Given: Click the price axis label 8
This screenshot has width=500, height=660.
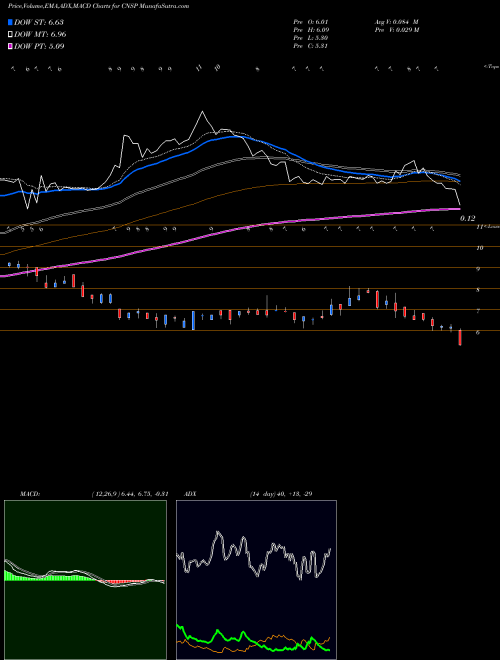Looking at the screenshot, I should pyautogui.click(x=478, y=290).
